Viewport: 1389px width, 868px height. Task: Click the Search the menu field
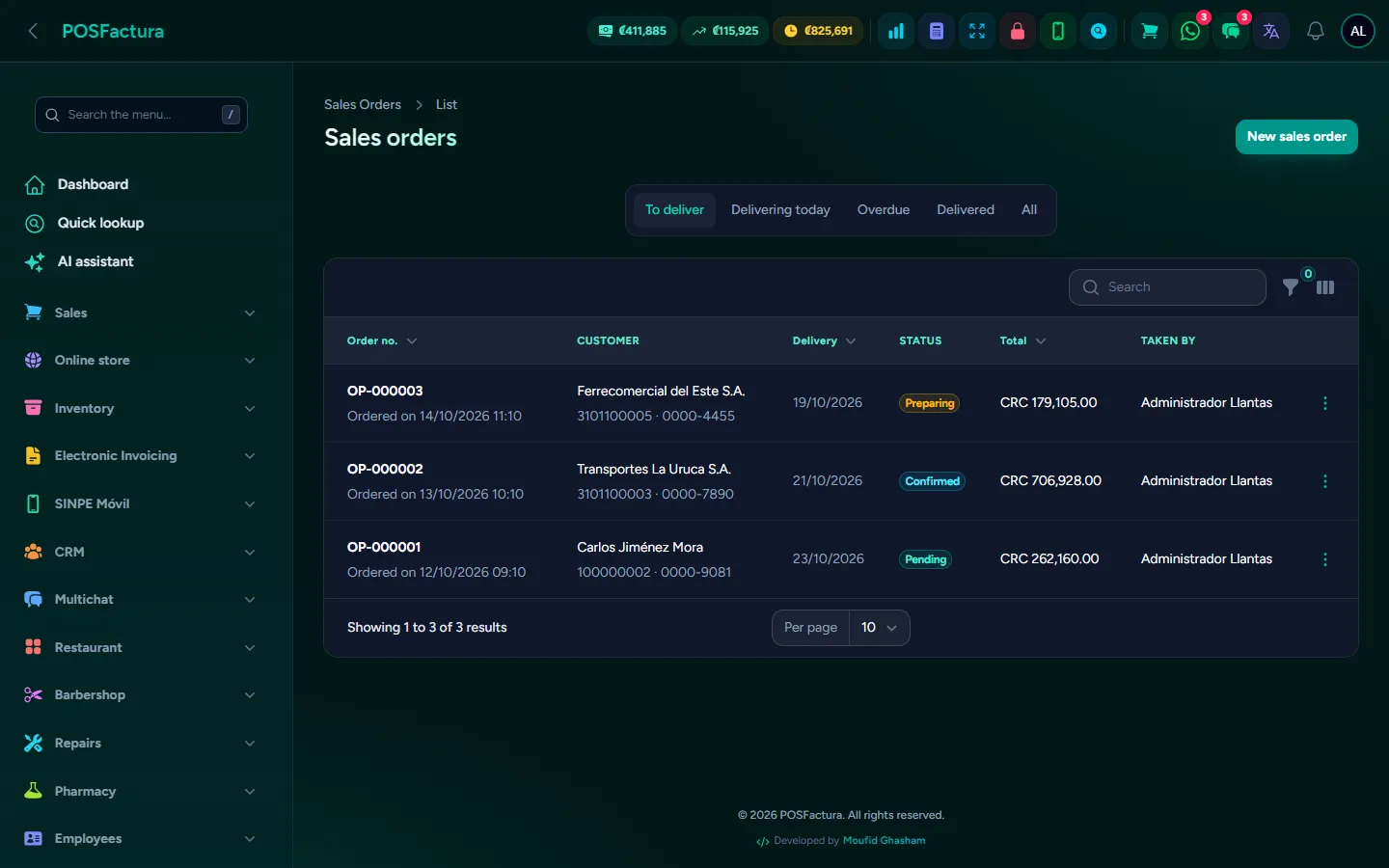pos(141,115)
